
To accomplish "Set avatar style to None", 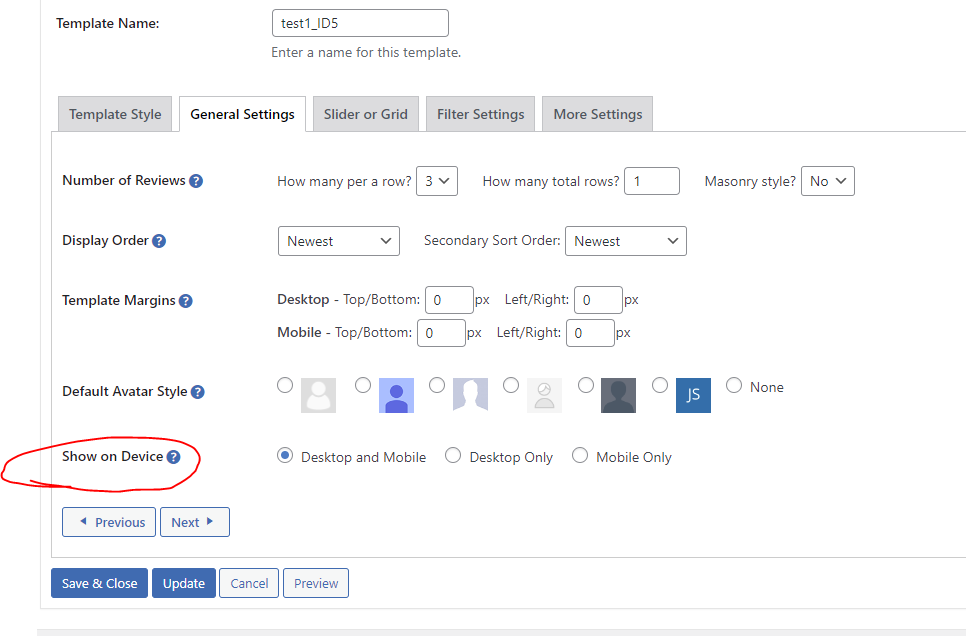I will point(734,385).
